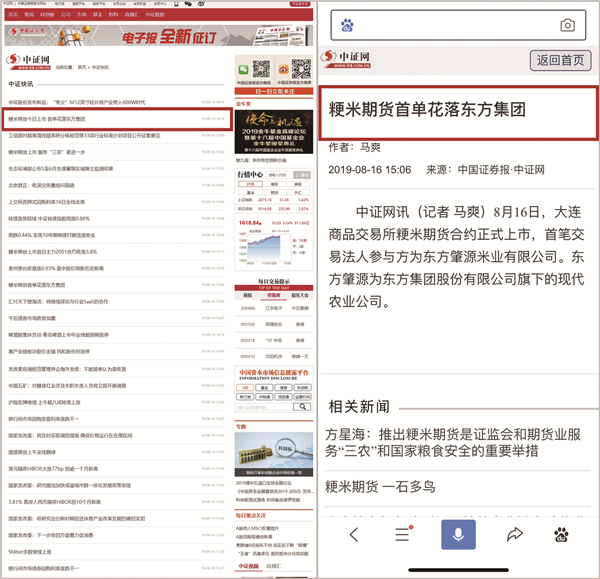The width and height of the screenshot is (600, 579).
Task: Select the 中证视频 tab at the sidebar bottom
Action: (x=249, y=566)
